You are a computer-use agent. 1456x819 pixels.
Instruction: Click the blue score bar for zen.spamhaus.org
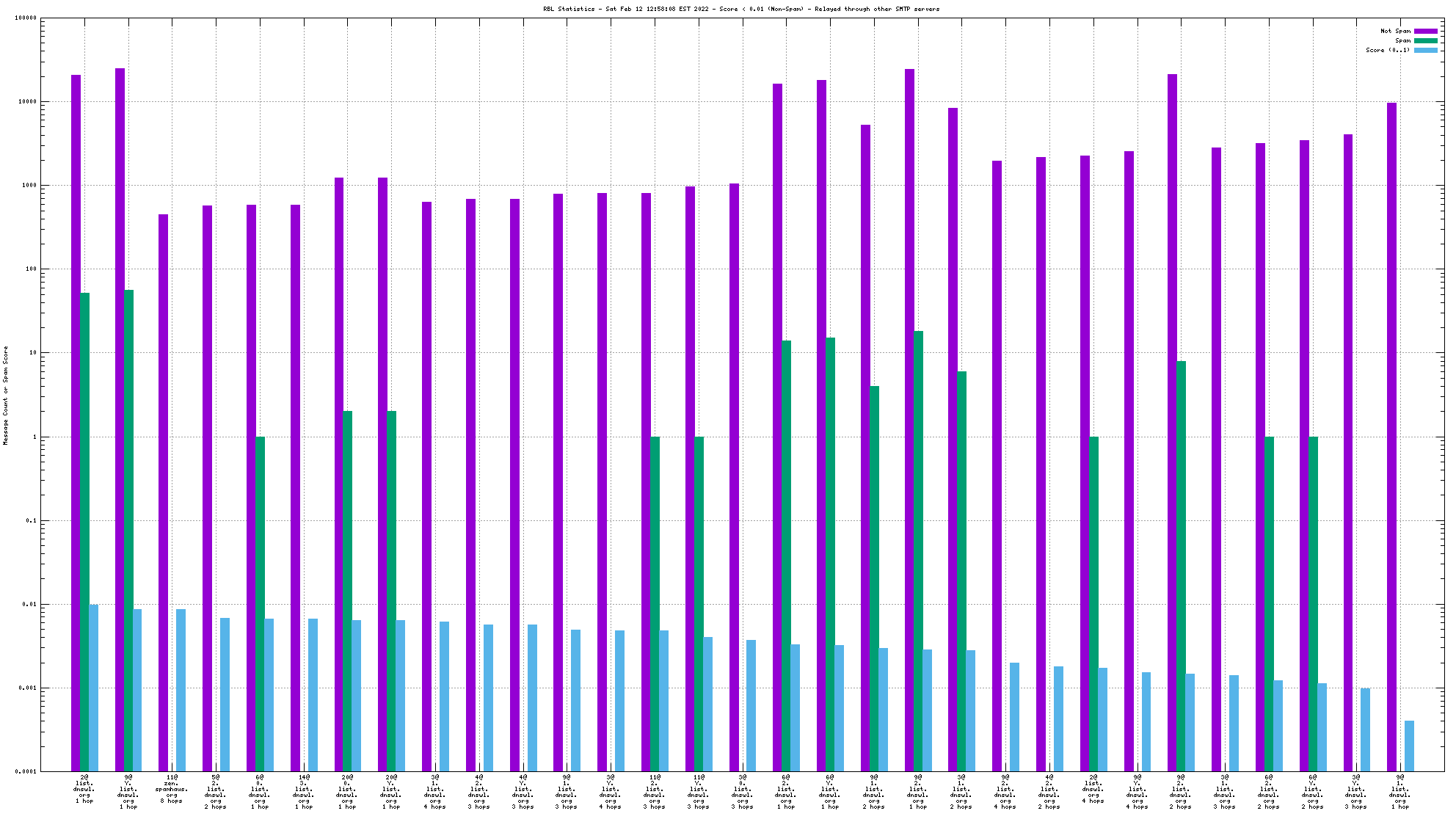[x=181, y=690]
